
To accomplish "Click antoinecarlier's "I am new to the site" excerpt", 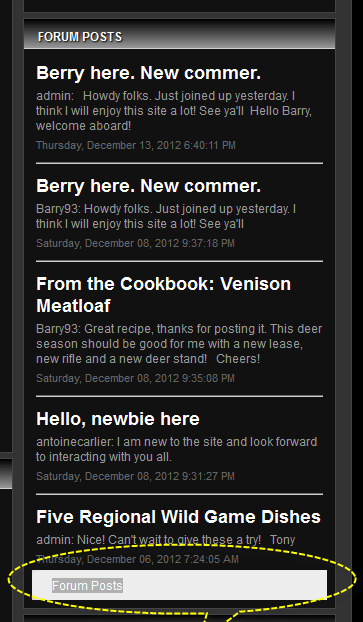I will pos(177,449).
